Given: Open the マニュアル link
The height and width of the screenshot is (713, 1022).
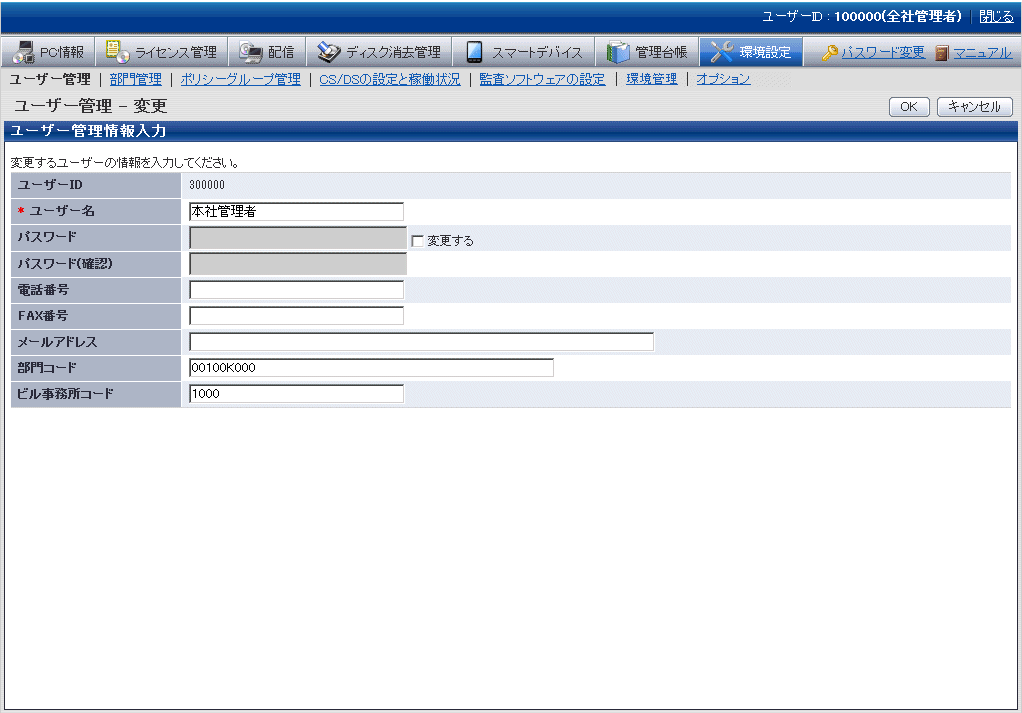Looking at the screenshot, I should coord(983,52).
